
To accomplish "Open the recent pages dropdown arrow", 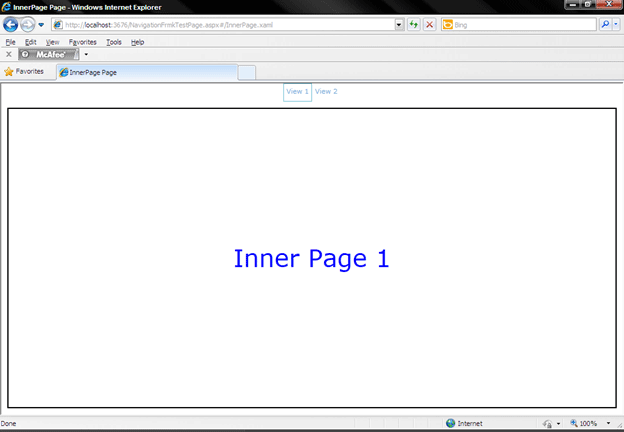I will [x=41, y=25].
